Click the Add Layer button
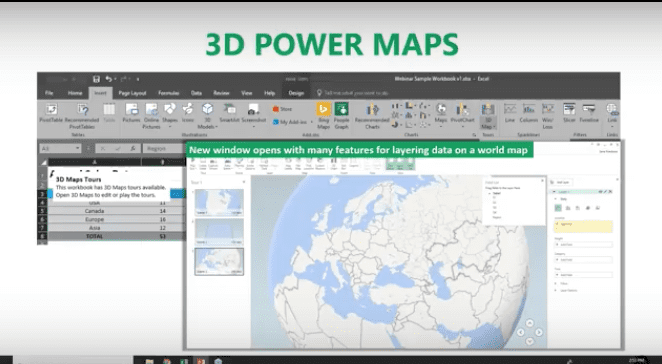Screen dimensions: 662x364 coord(561,182)
